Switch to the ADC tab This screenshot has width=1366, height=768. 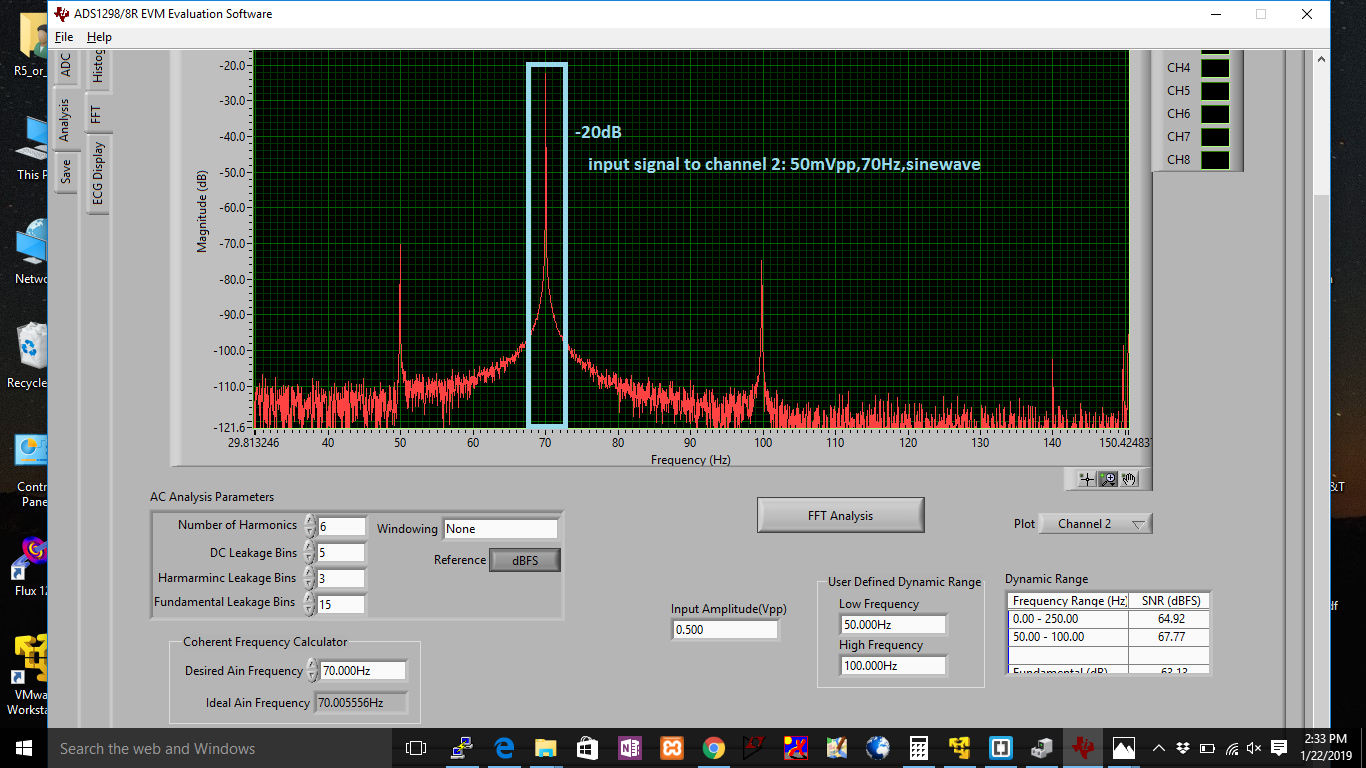(66, 65)
